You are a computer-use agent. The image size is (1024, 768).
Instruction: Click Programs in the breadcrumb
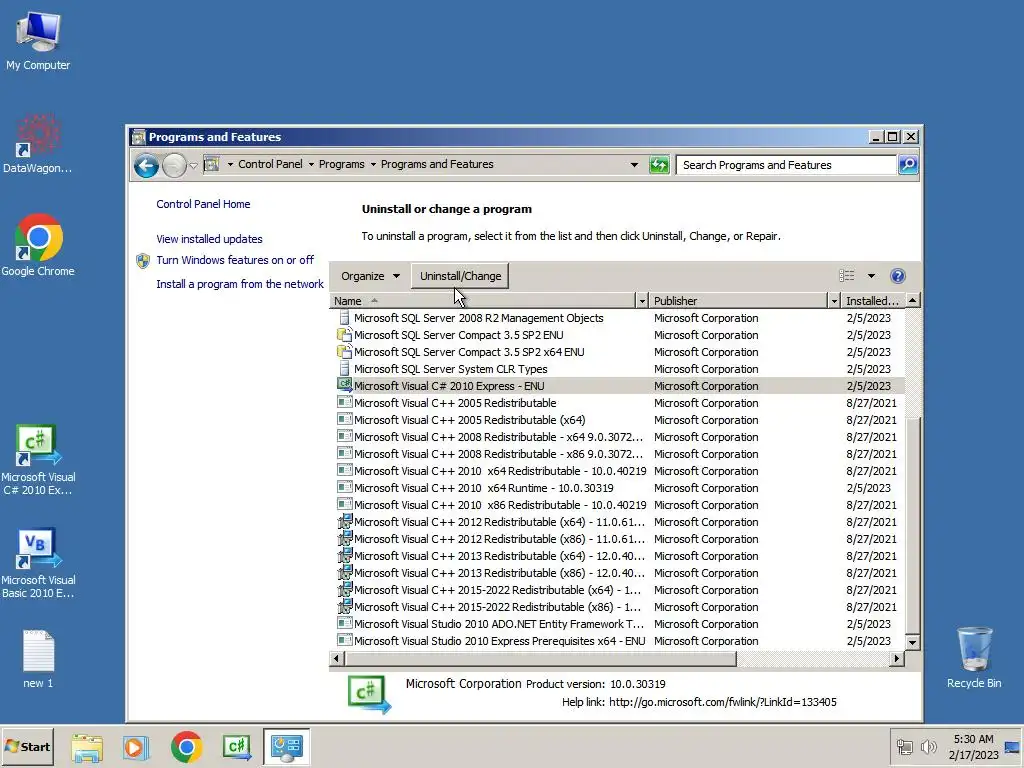click(342, 164)
